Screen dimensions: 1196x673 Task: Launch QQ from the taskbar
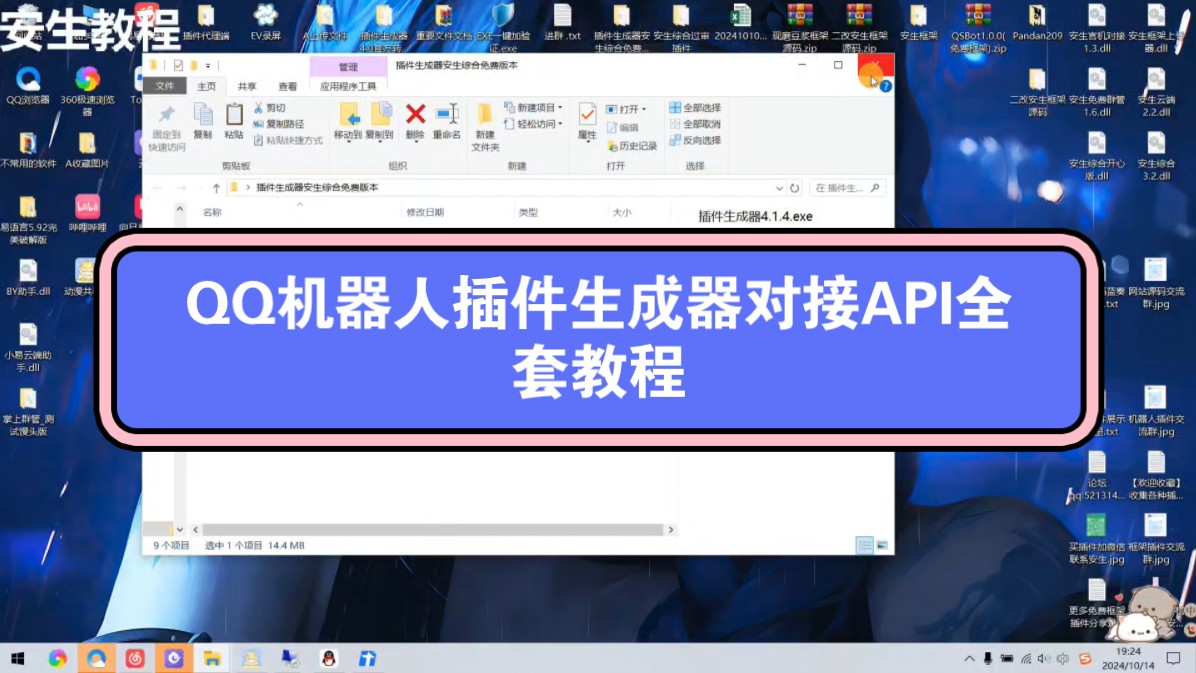tap(329, 658)
